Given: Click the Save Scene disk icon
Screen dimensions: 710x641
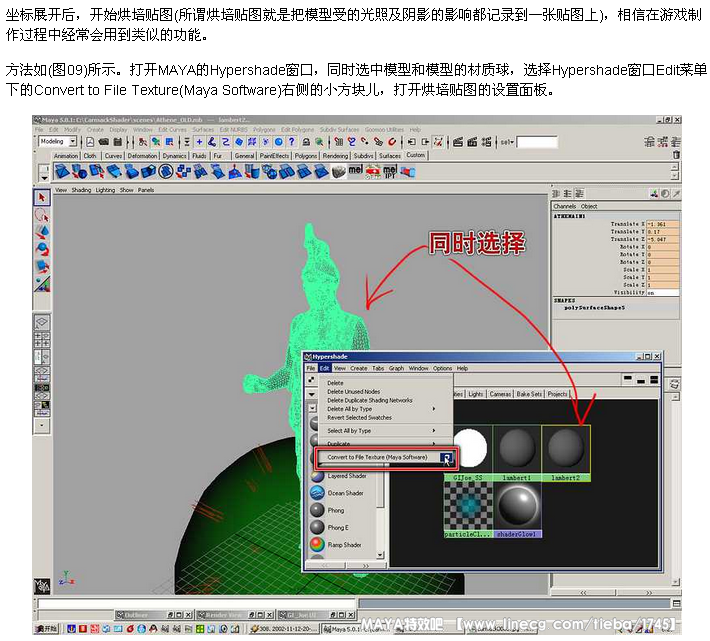Looking at the screenshot, I should point(118,142).
